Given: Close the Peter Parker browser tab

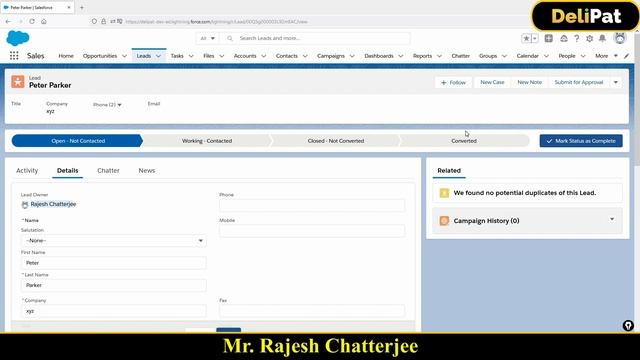Looking at the screenshot, I should 69,7.
